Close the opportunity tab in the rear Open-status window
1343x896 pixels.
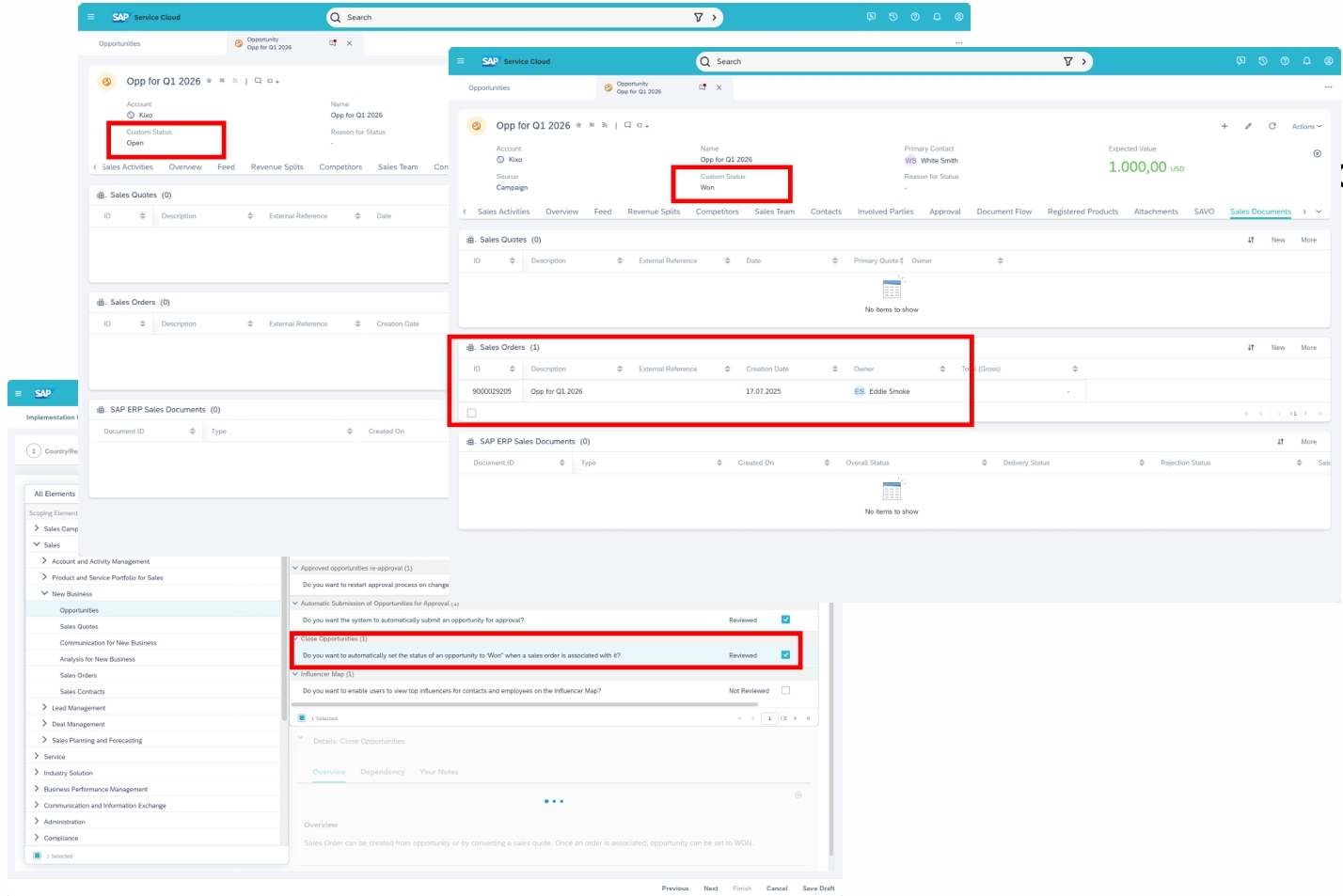click(x=350, y=43)
